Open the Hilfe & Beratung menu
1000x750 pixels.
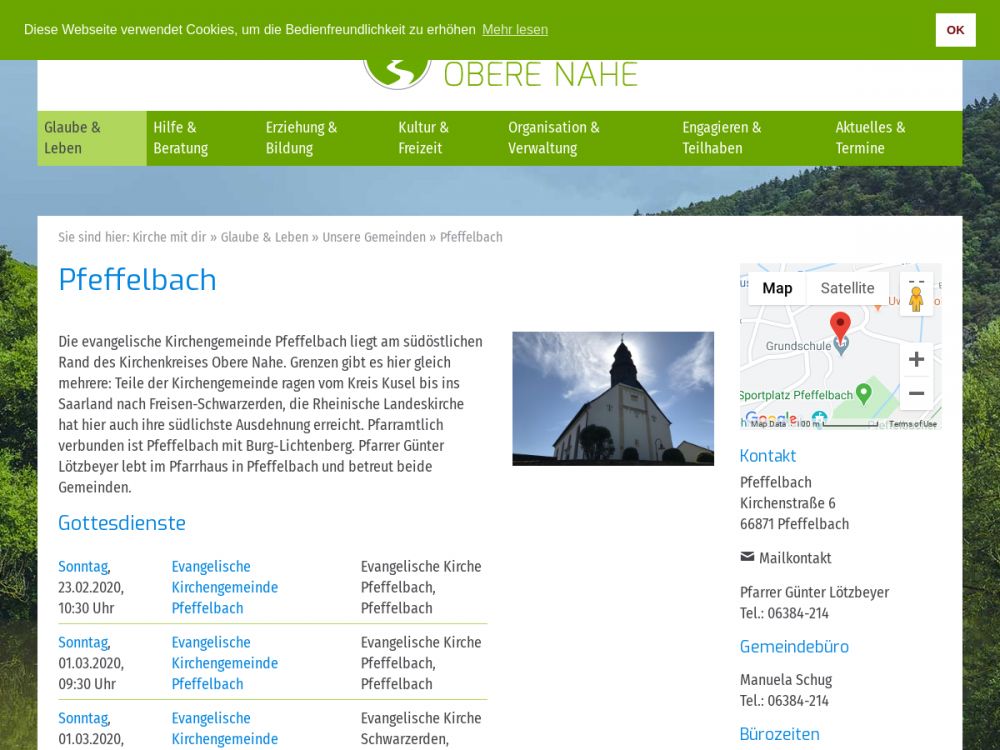click(181, 138)
